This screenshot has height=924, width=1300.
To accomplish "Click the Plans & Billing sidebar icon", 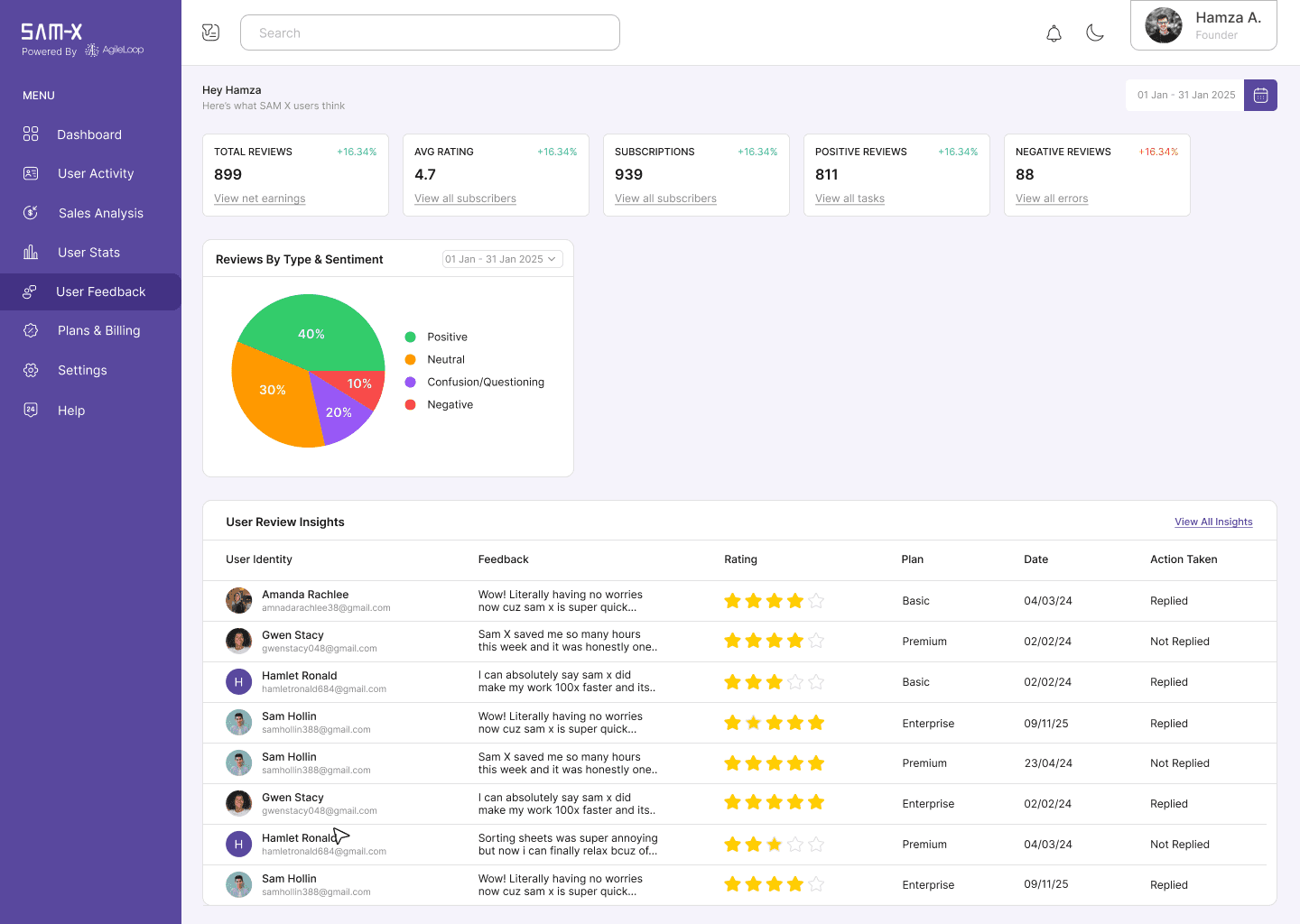I will point(31,330).
